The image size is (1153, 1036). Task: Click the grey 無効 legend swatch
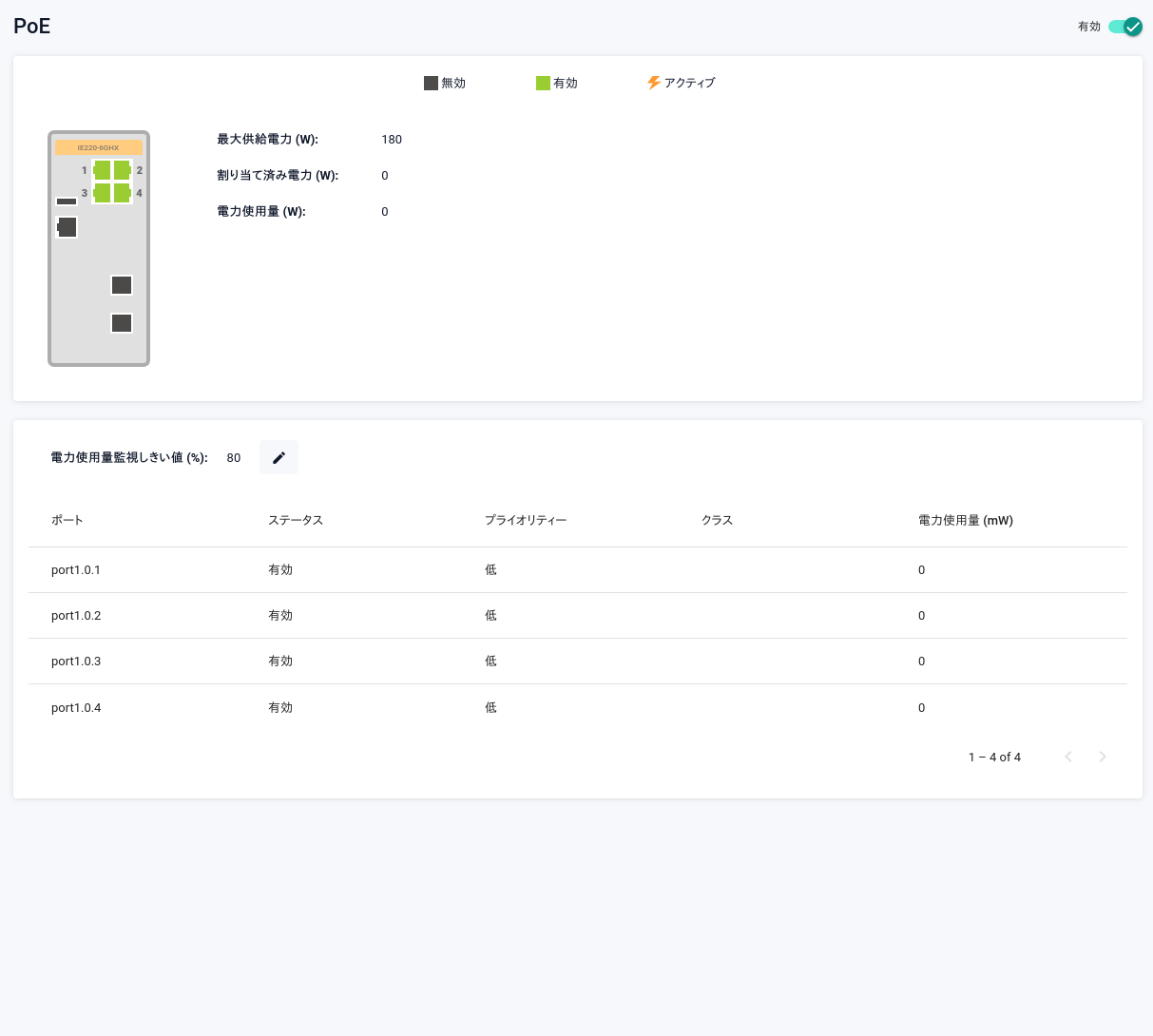[431, 83]
